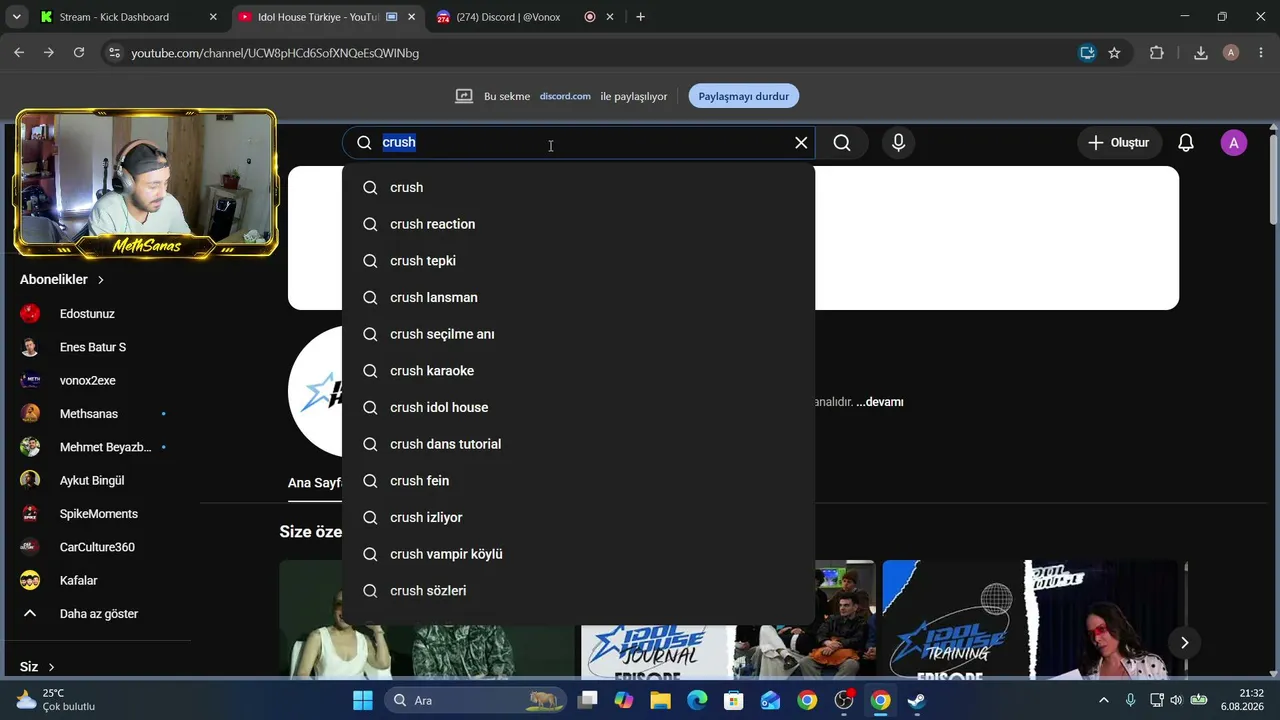
Task: Click the install app icon in the address bar
Action: tap(1087, 53)
